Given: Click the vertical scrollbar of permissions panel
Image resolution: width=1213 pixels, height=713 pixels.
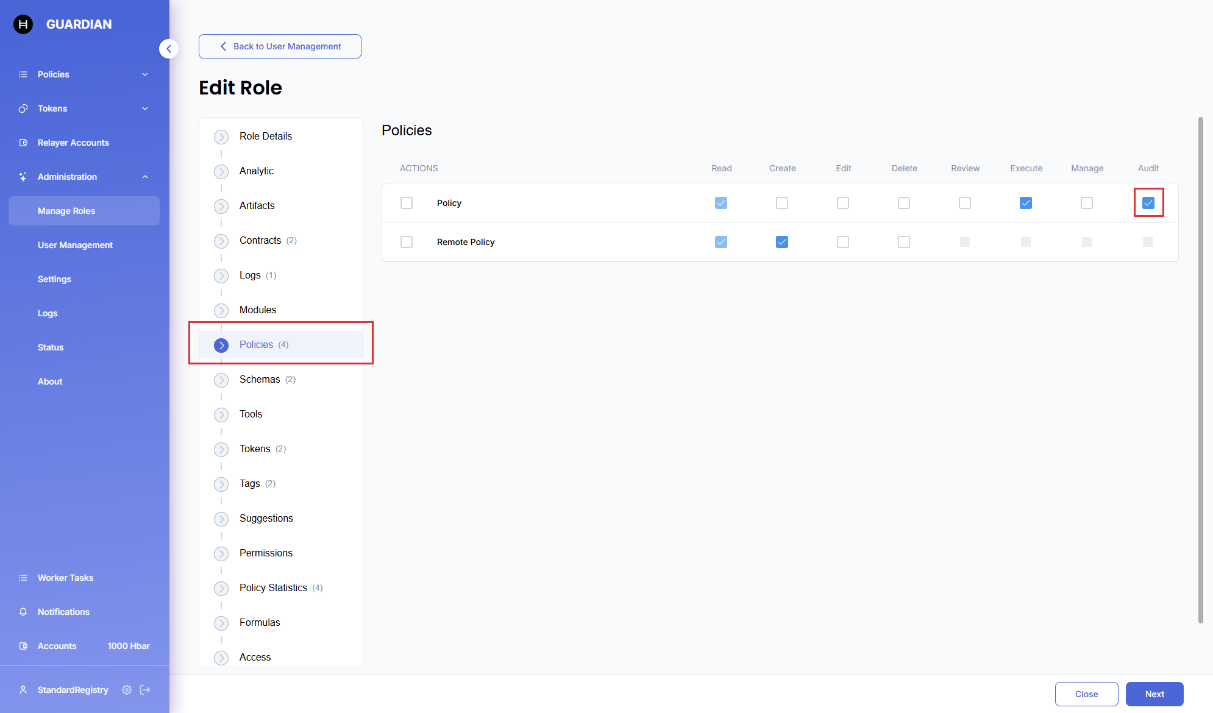Looking at the screenshot, I should click(1200, 370).
